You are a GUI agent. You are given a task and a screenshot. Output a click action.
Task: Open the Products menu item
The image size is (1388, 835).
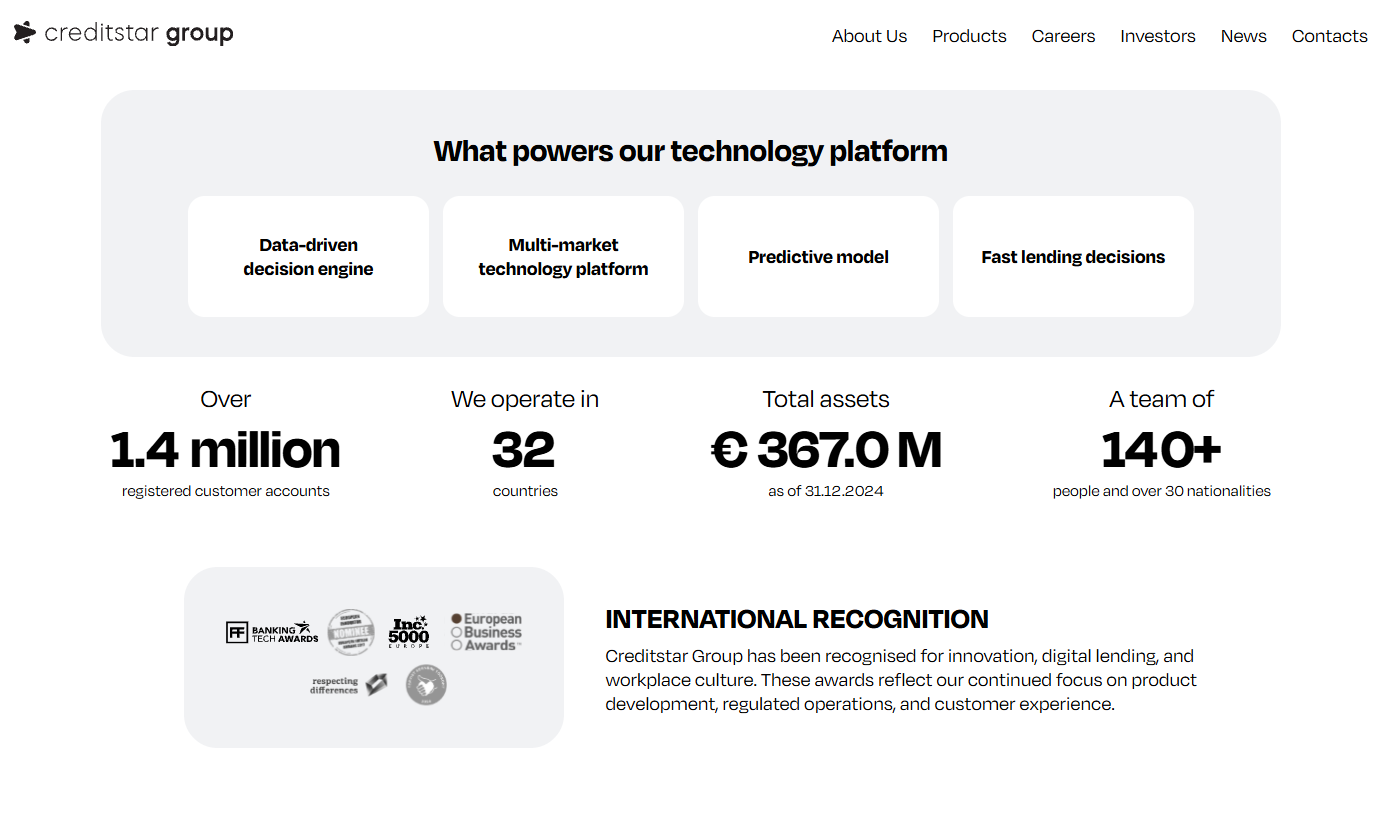point(969,36)
